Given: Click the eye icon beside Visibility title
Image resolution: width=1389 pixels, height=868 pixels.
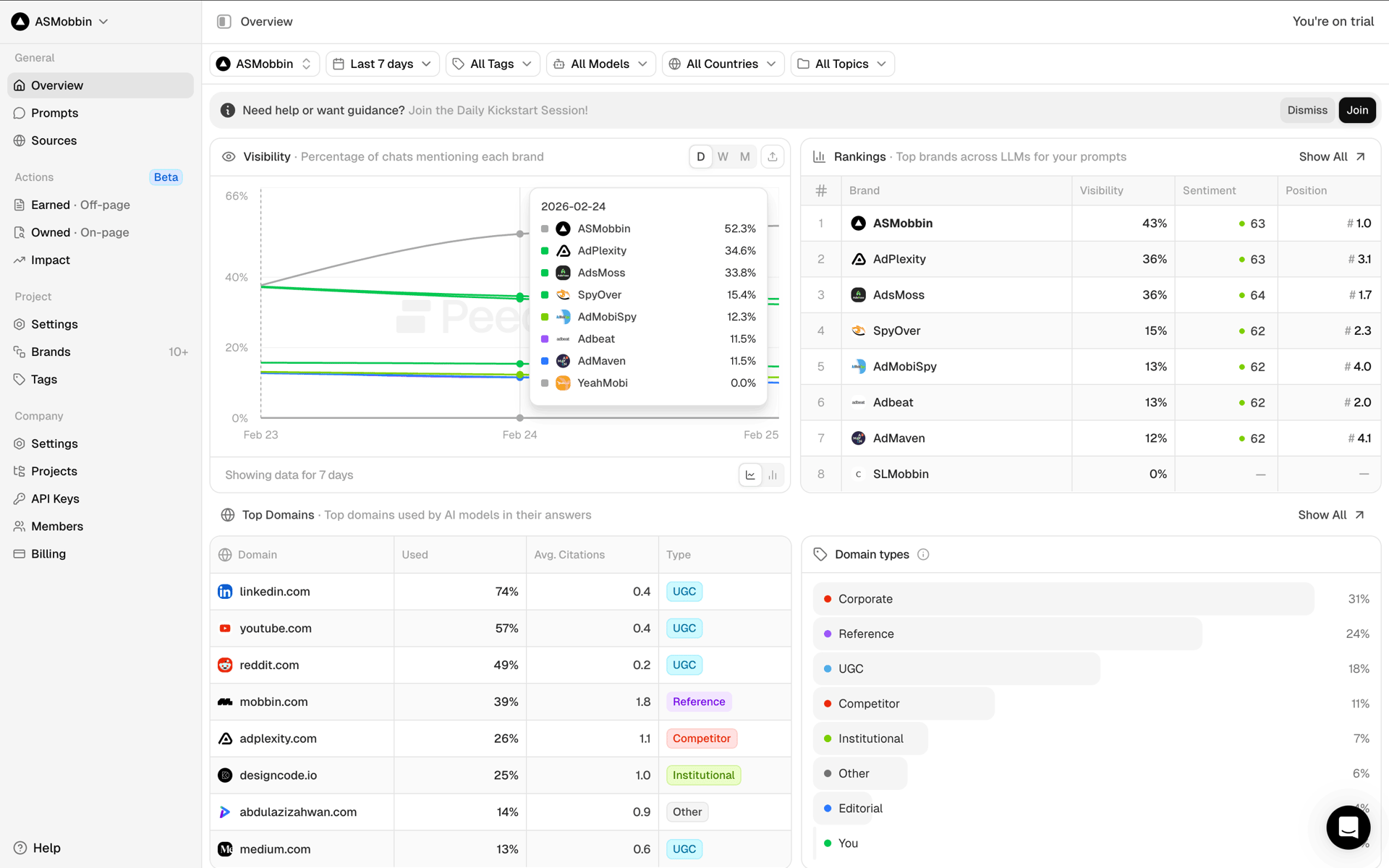Looking at the screenshot, I should [229, 157].
